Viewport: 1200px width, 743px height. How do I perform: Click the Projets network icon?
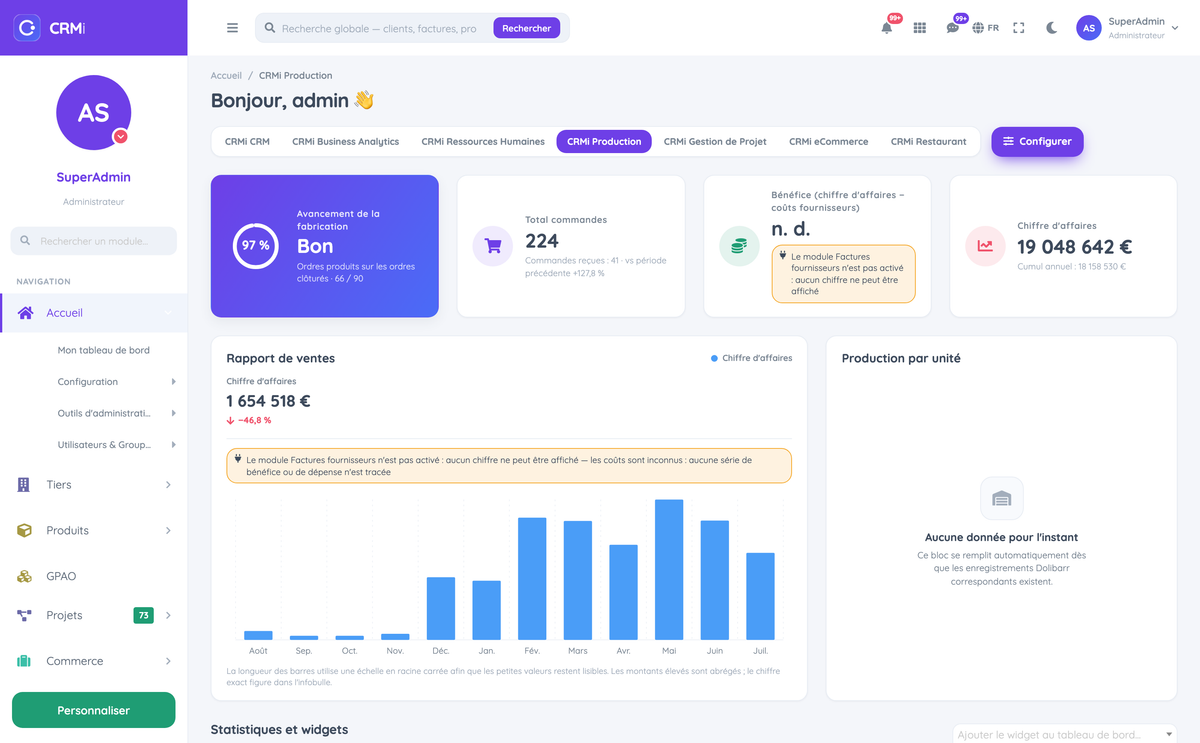coord(24,616)
